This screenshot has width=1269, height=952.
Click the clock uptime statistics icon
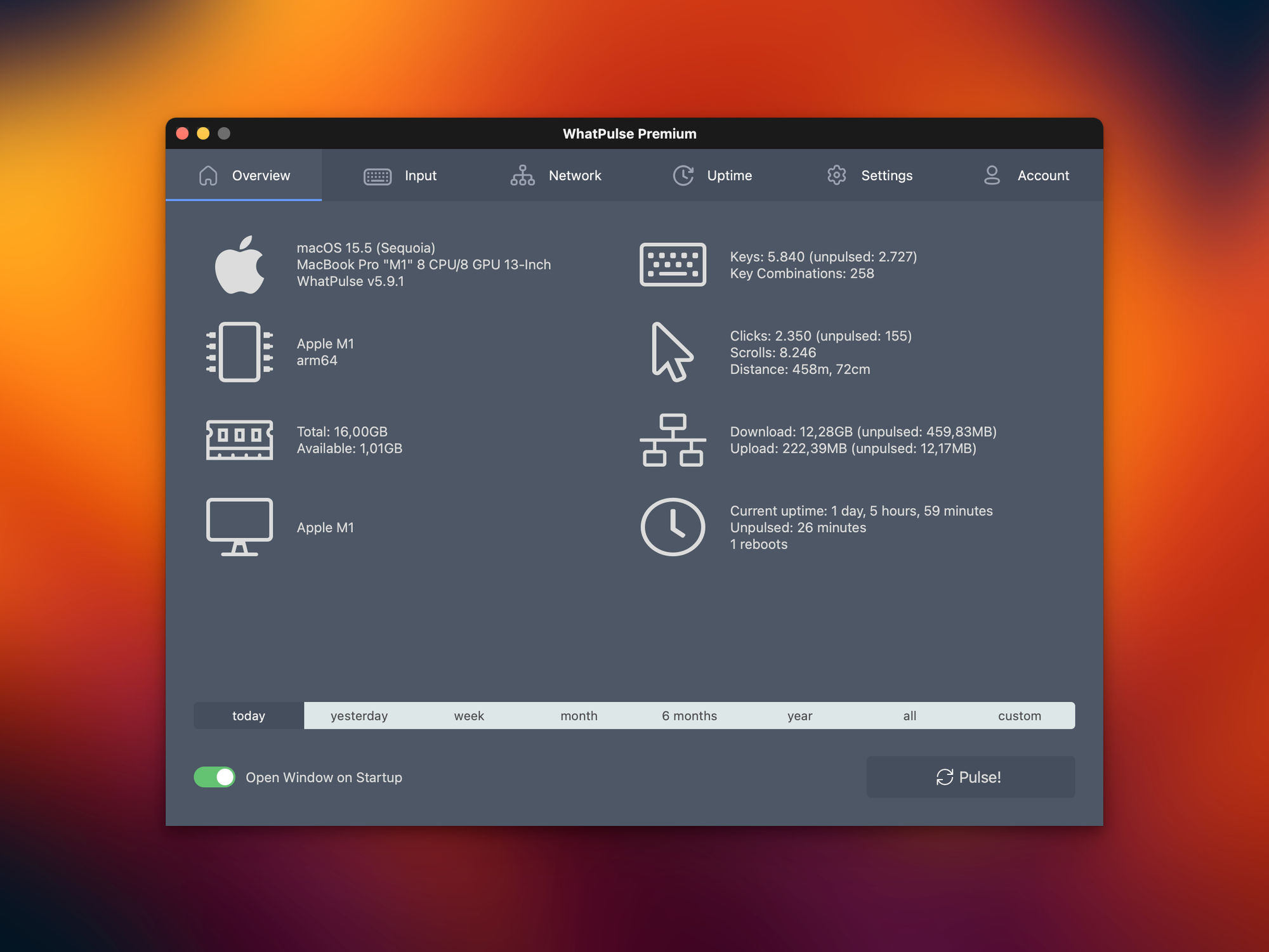(x=673, y=526)
